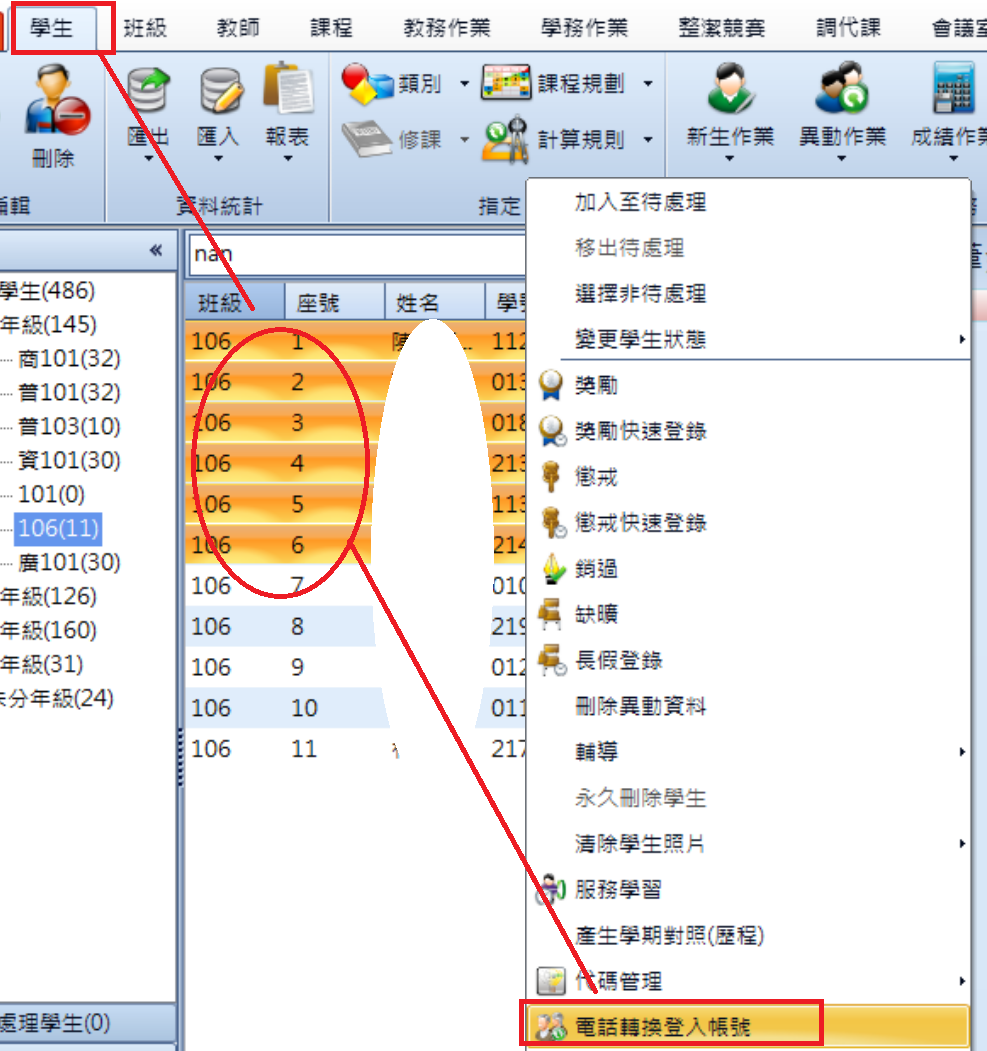The width and height of the screenshot is (987, 1051).
Task: Open the report (報表) clipboard icon
Action: pyautogui.click(x=288, y=88)
